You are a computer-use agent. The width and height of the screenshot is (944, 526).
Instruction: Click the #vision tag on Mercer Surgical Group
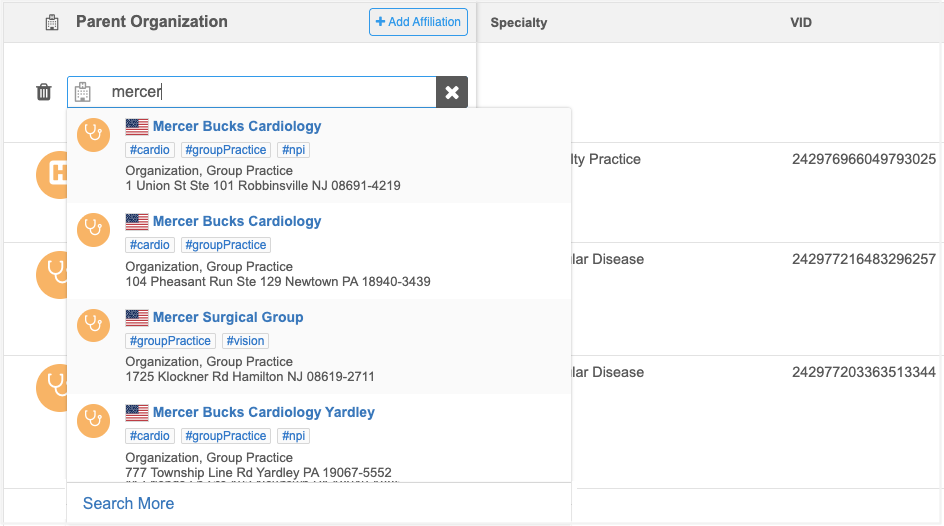point(244,341)
